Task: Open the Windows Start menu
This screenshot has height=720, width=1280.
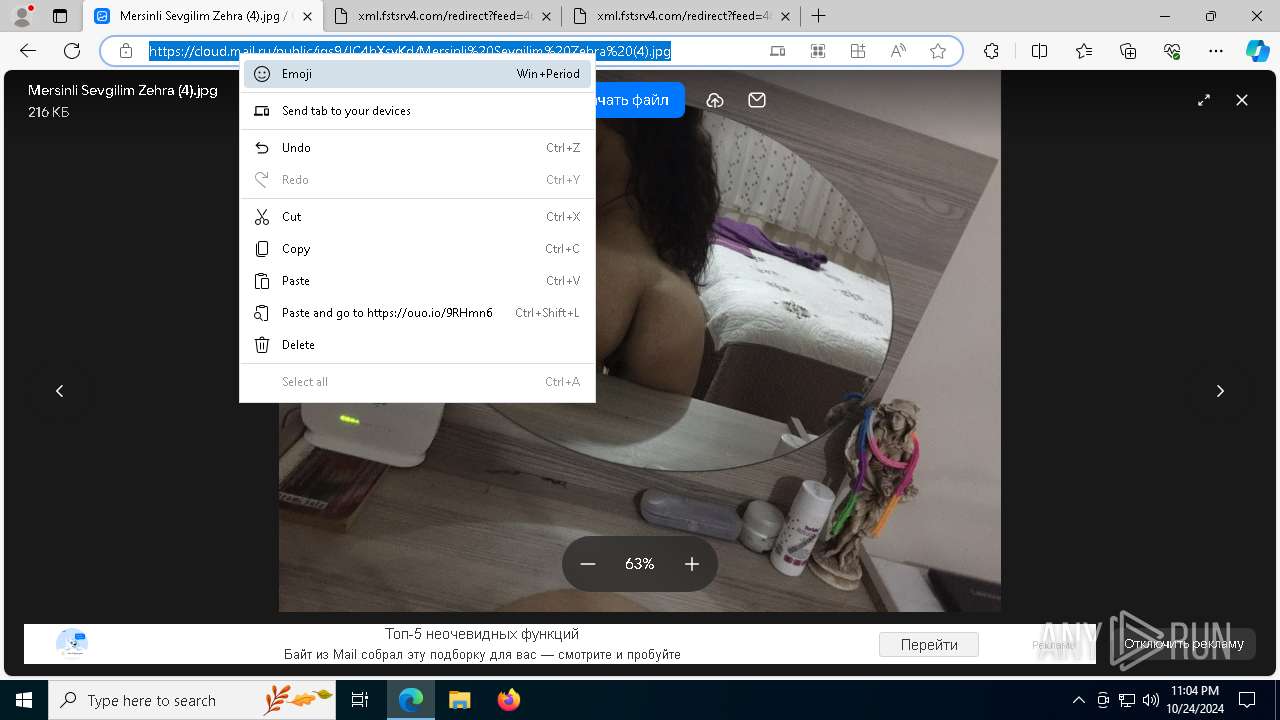Action: tap(24, 700)
